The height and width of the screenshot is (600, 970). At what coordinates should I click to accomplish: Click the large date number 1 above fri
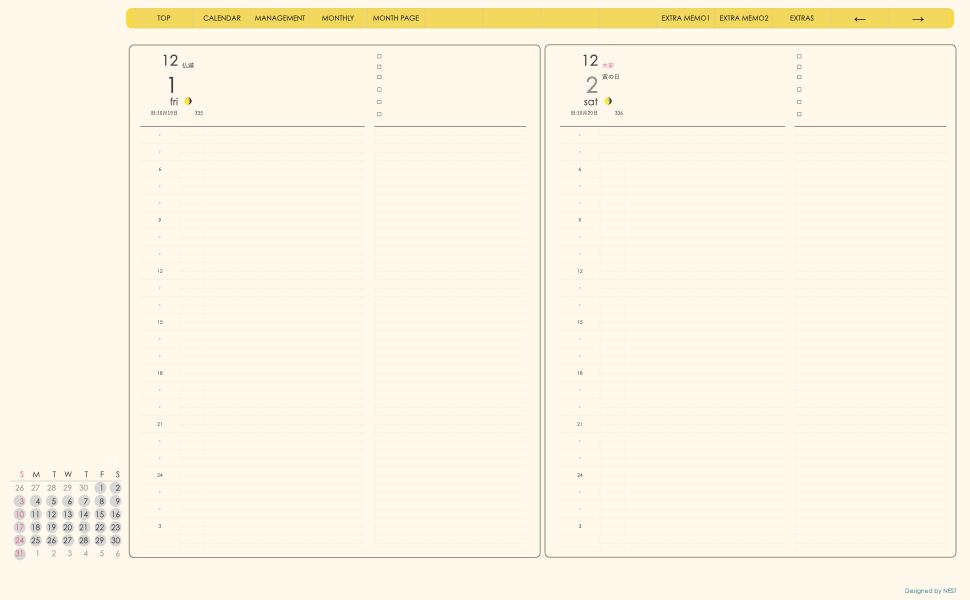[x=171, y=85]
